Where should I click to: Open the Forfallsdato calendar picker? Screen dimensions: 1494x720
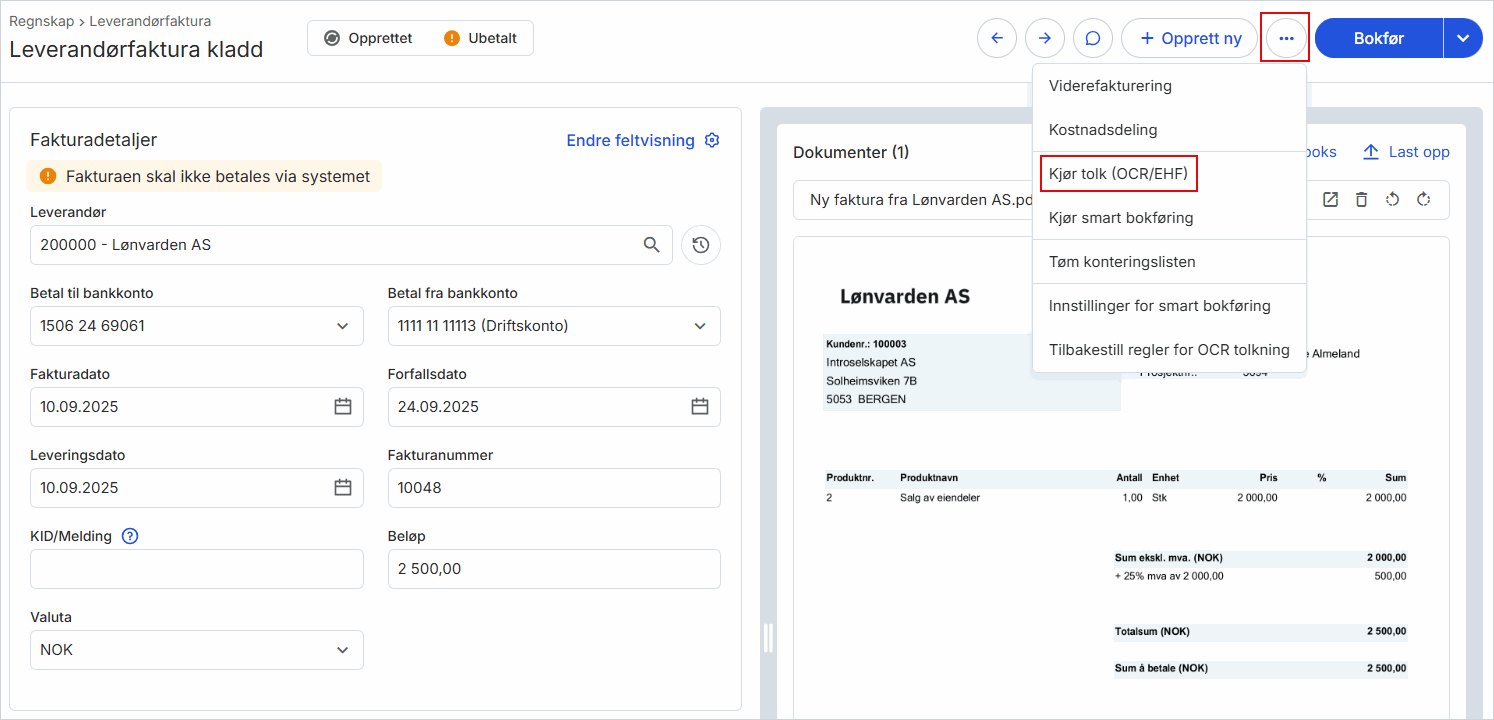(700, 407)
